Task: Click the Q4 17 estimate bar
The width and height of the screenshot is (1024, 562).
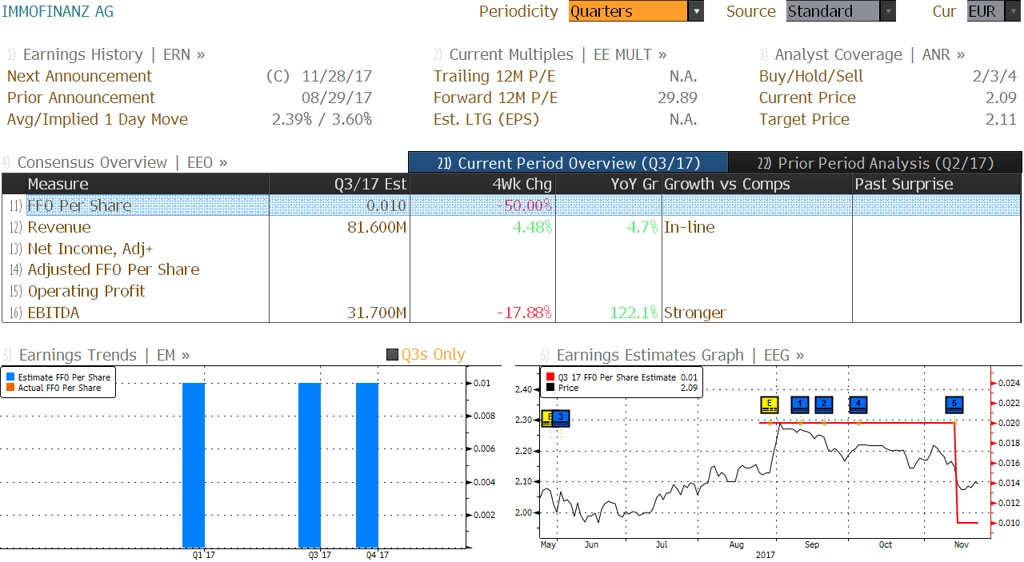Action: pos(367,465)
